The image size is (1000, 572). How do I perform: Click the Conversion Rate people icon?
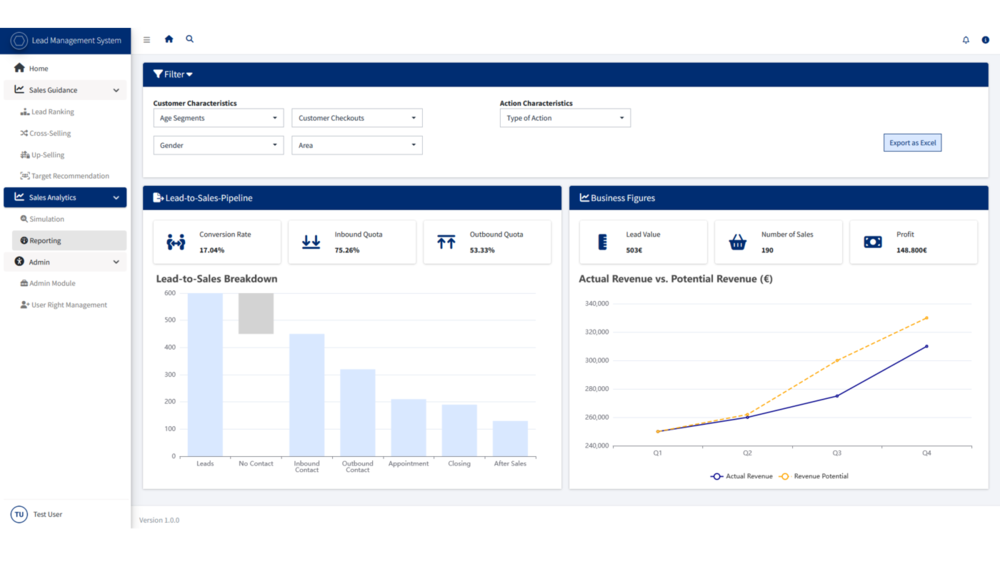pos(176,242)
